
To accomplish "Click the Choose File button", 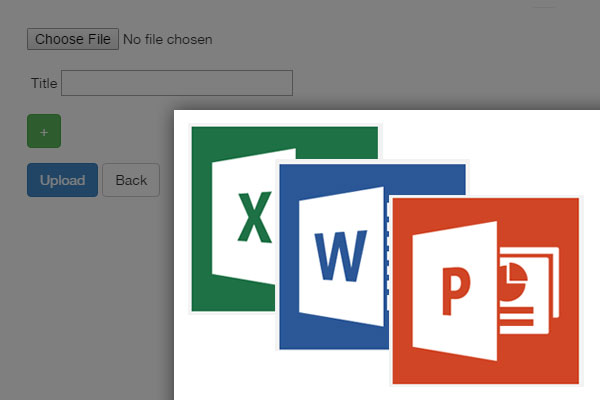I will pos(72,39).
